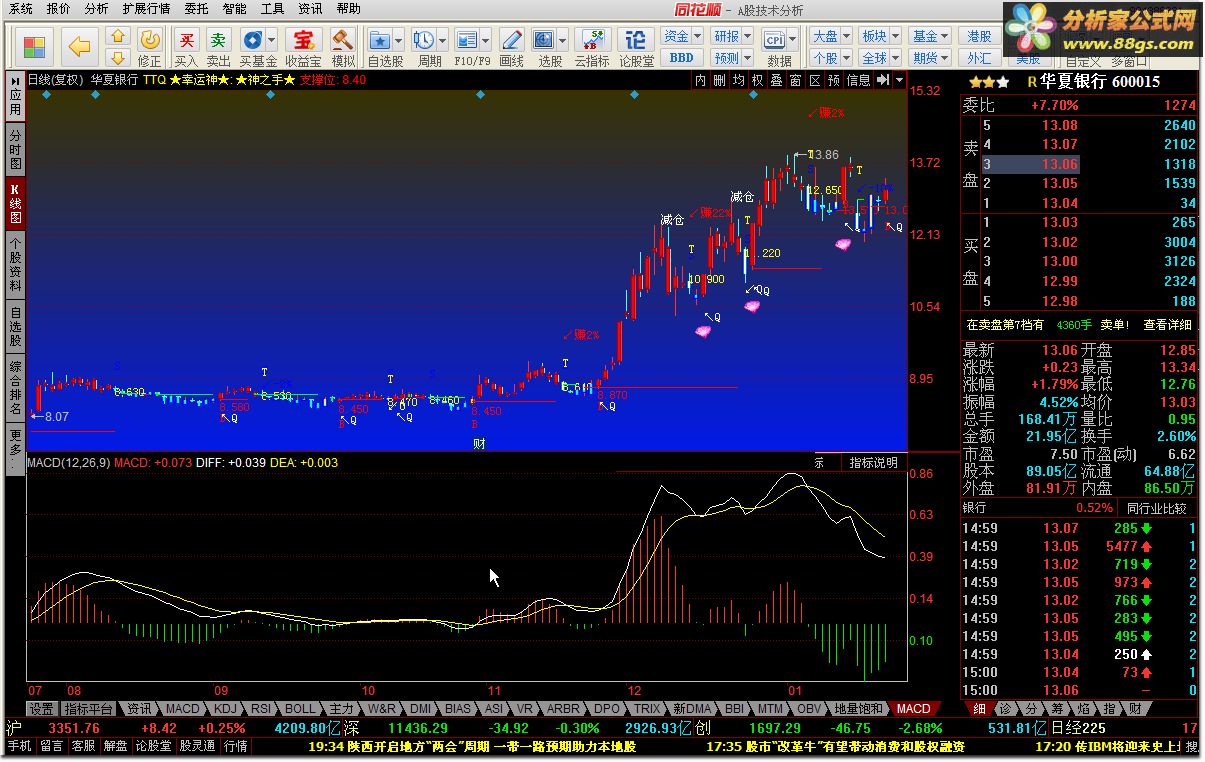Toggle 区 range option
Viewport: 1205px width, 762px height.
coord(814,80)
